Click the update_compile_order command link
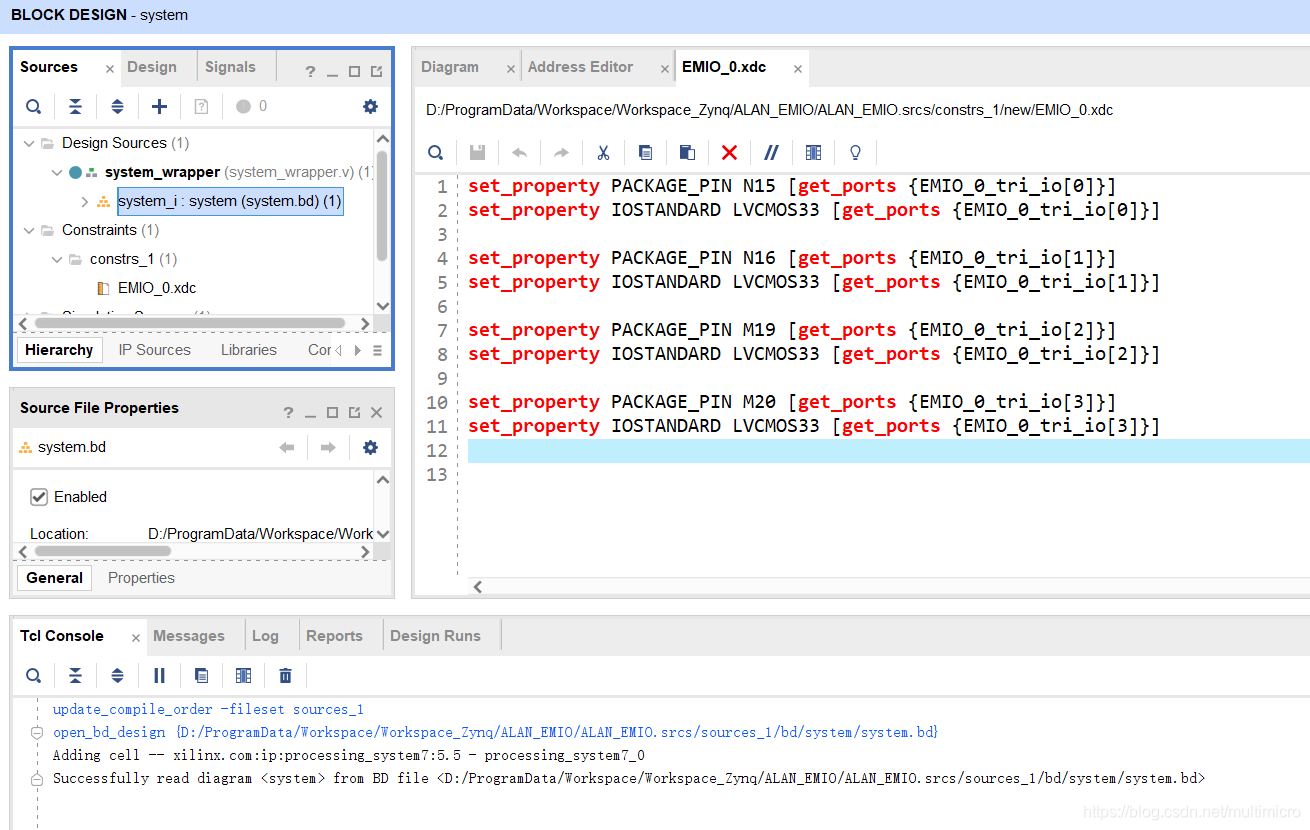Viewport: 1310px width, 830px height. point(208,710)
